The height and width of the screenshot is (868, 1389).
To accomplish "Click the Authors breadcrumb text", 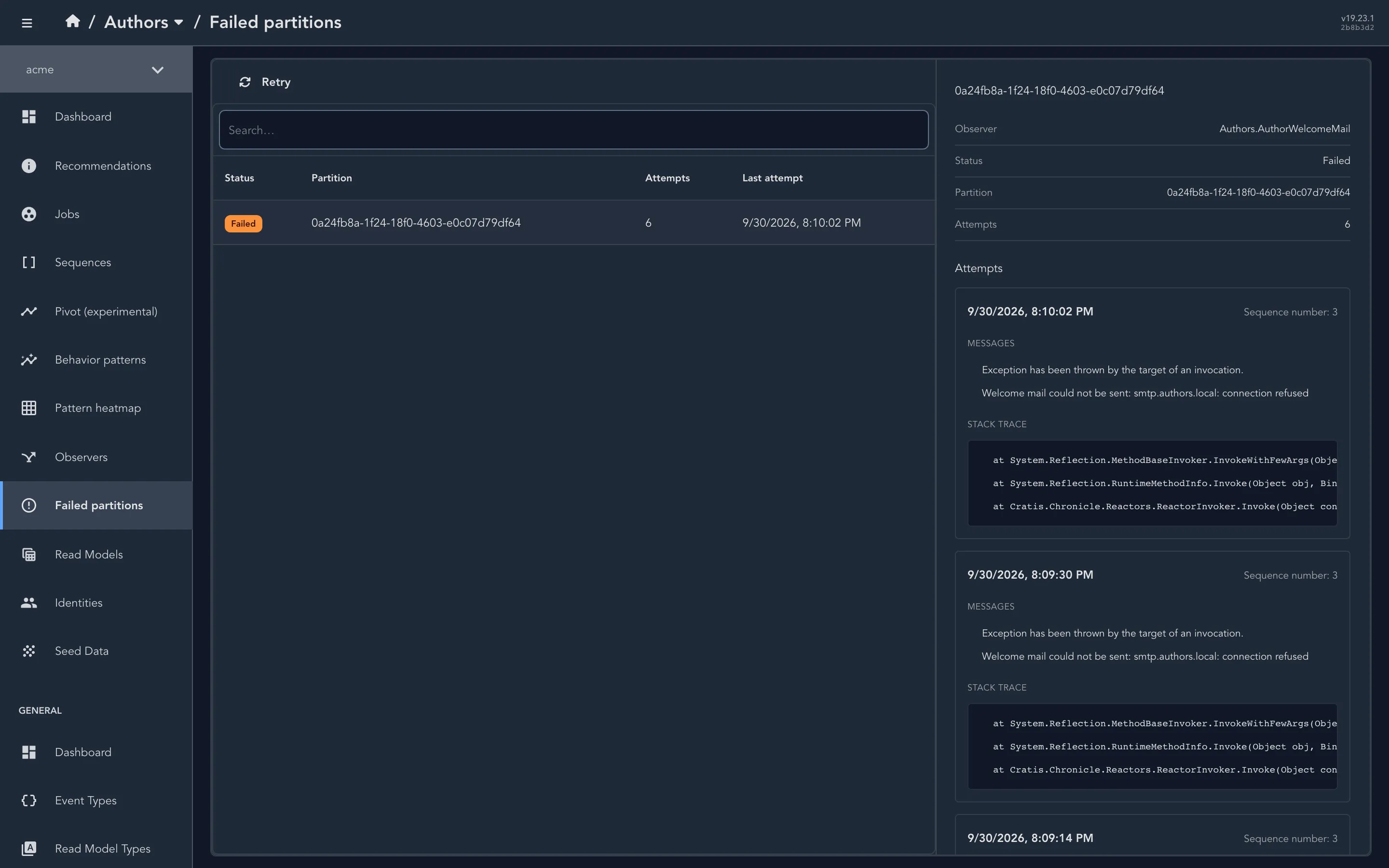I will click(136, 22).
